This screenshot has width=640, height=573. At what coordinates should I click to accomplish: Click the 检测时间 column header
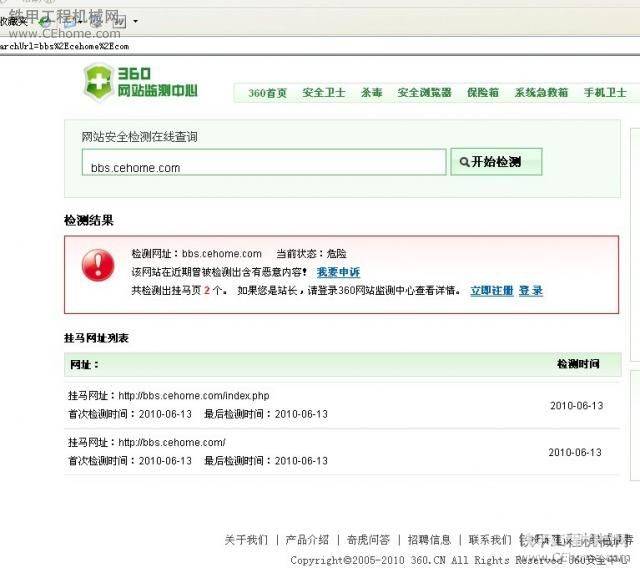[578, 364]
